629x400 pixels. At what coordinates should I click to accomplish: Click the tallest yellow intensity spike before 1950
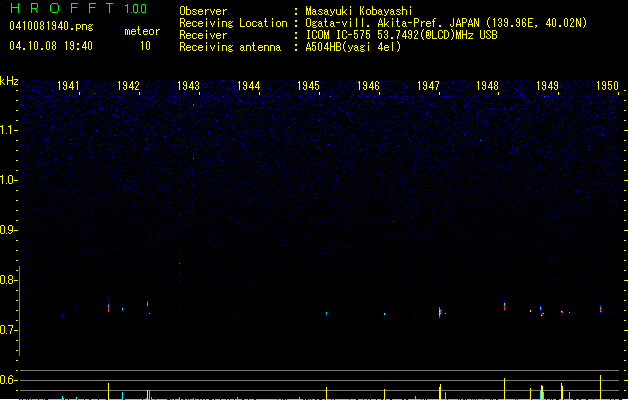(x=600, y=387)
